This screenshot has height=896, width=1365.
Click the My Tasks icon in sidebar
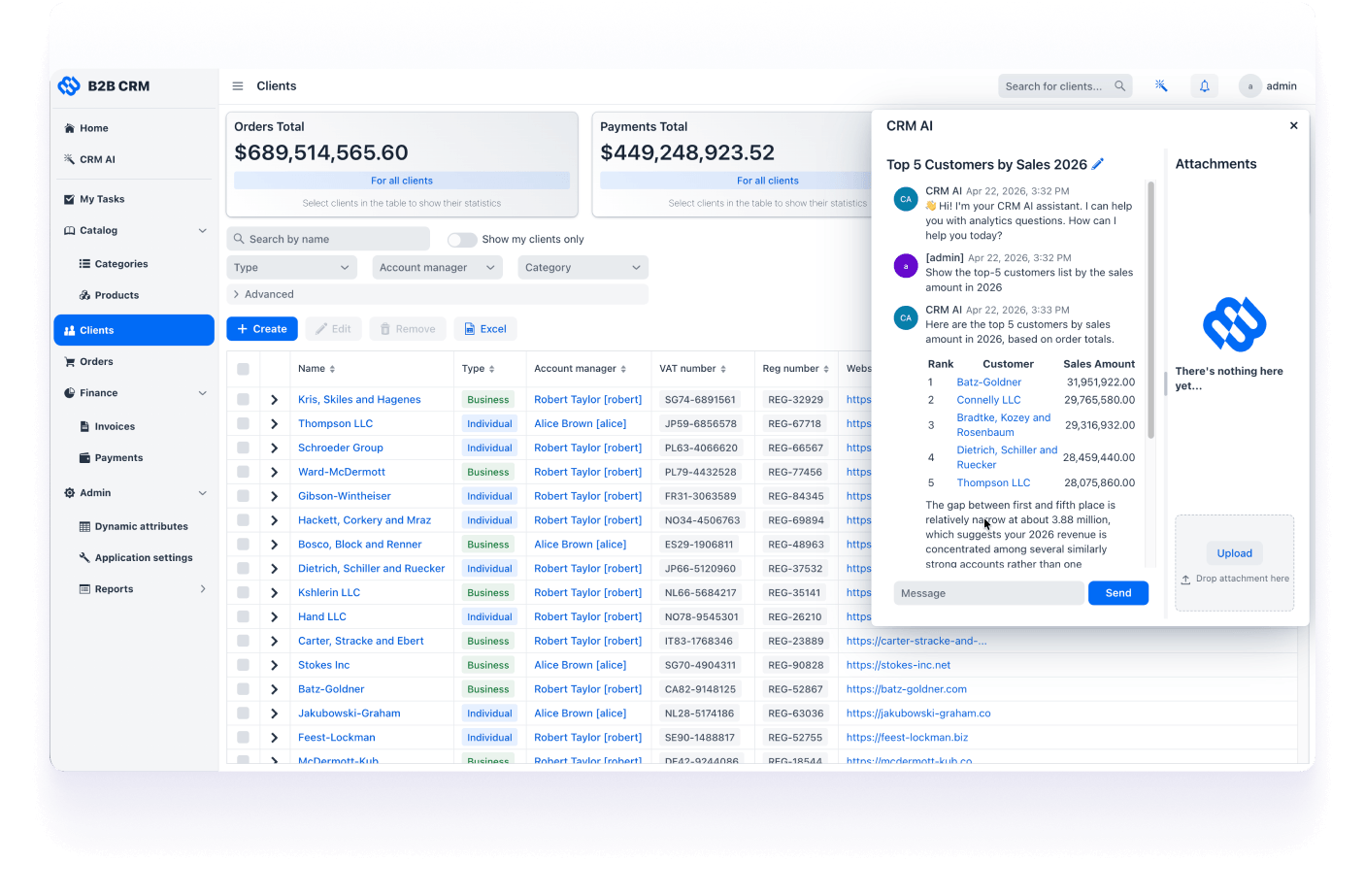[x=69, y=199]
